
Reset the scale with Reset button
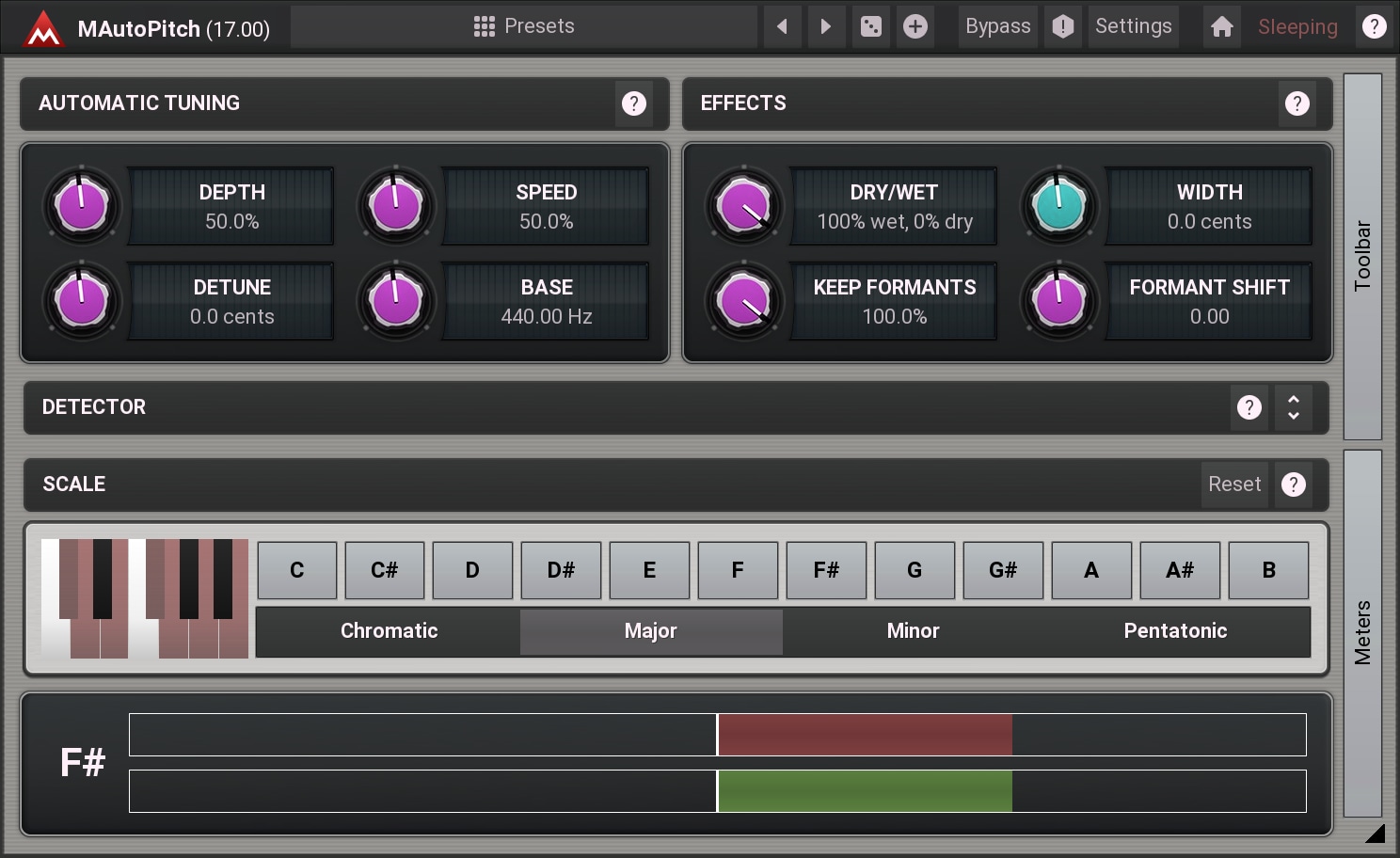click(x=1233, y=485)
